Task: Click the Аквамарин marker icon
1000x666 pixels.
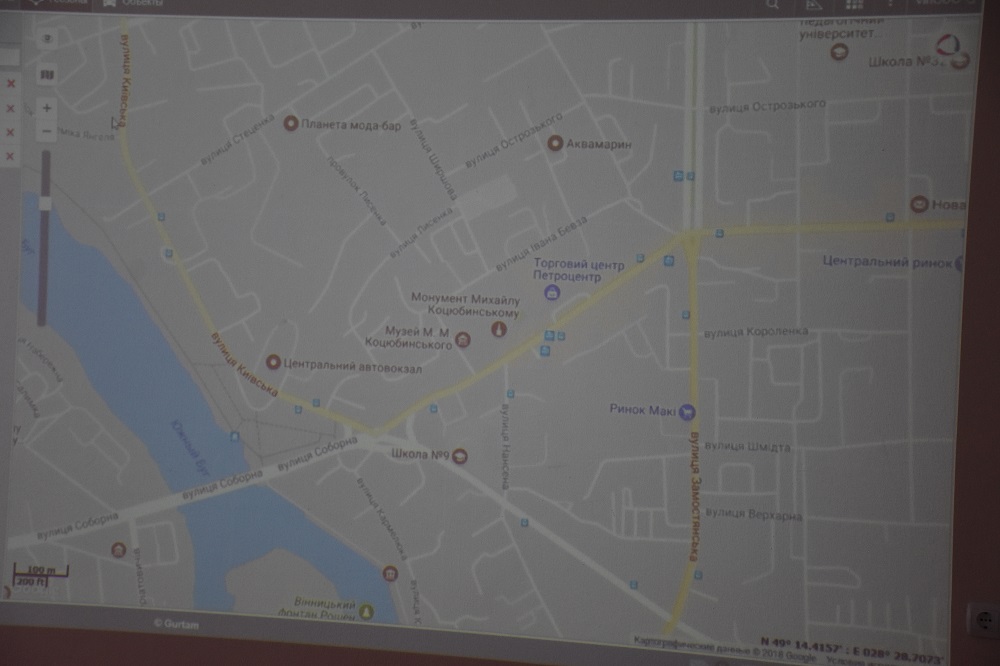Action: click(x=555, y=143)
